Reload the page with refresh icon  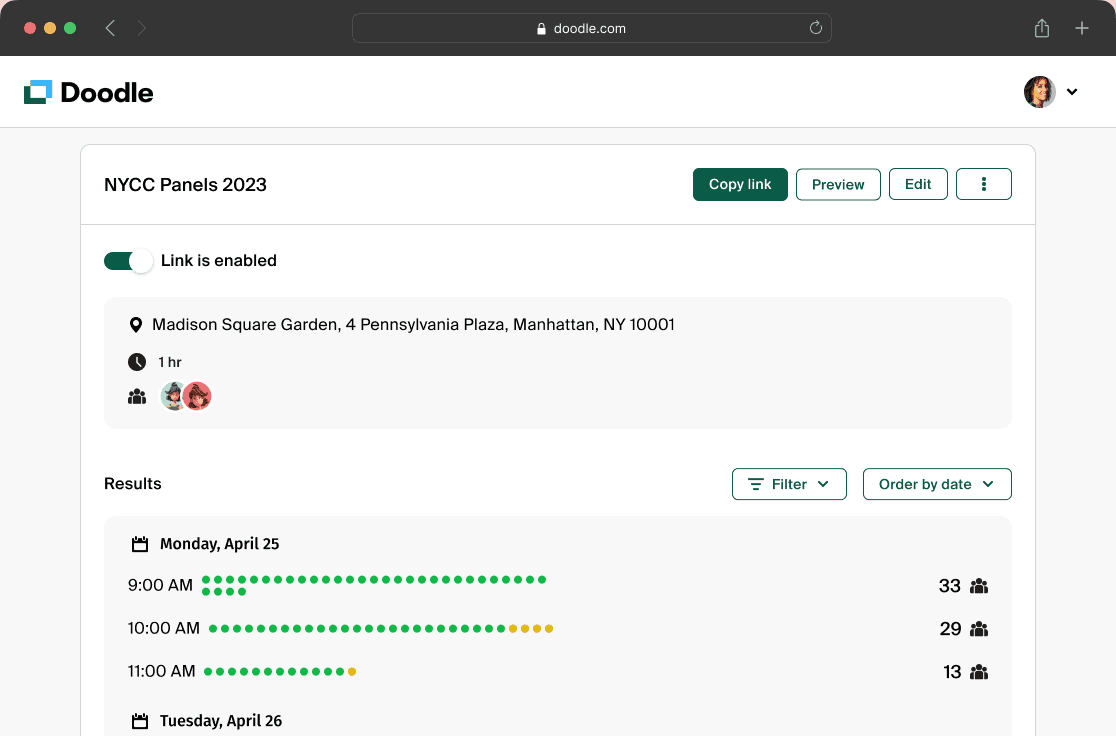point(816,28)
